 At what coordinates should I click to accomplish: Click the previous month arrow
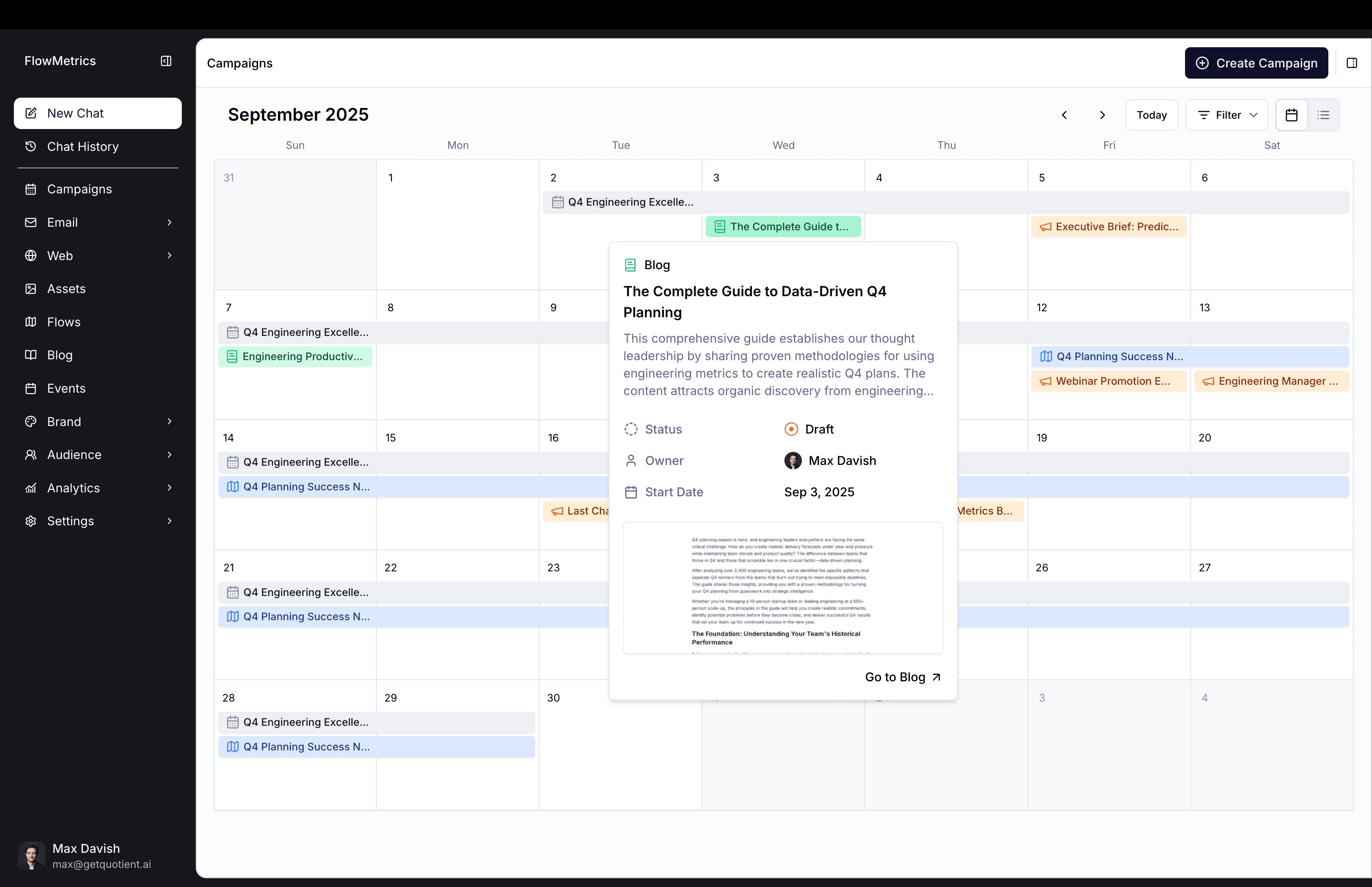pyautogui.click(x=1064, y=115)
